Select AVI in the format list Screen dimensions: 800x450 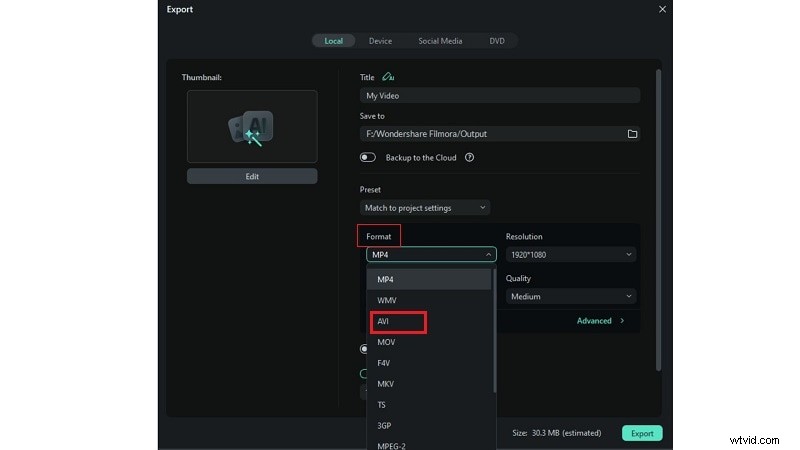point(429,321)
